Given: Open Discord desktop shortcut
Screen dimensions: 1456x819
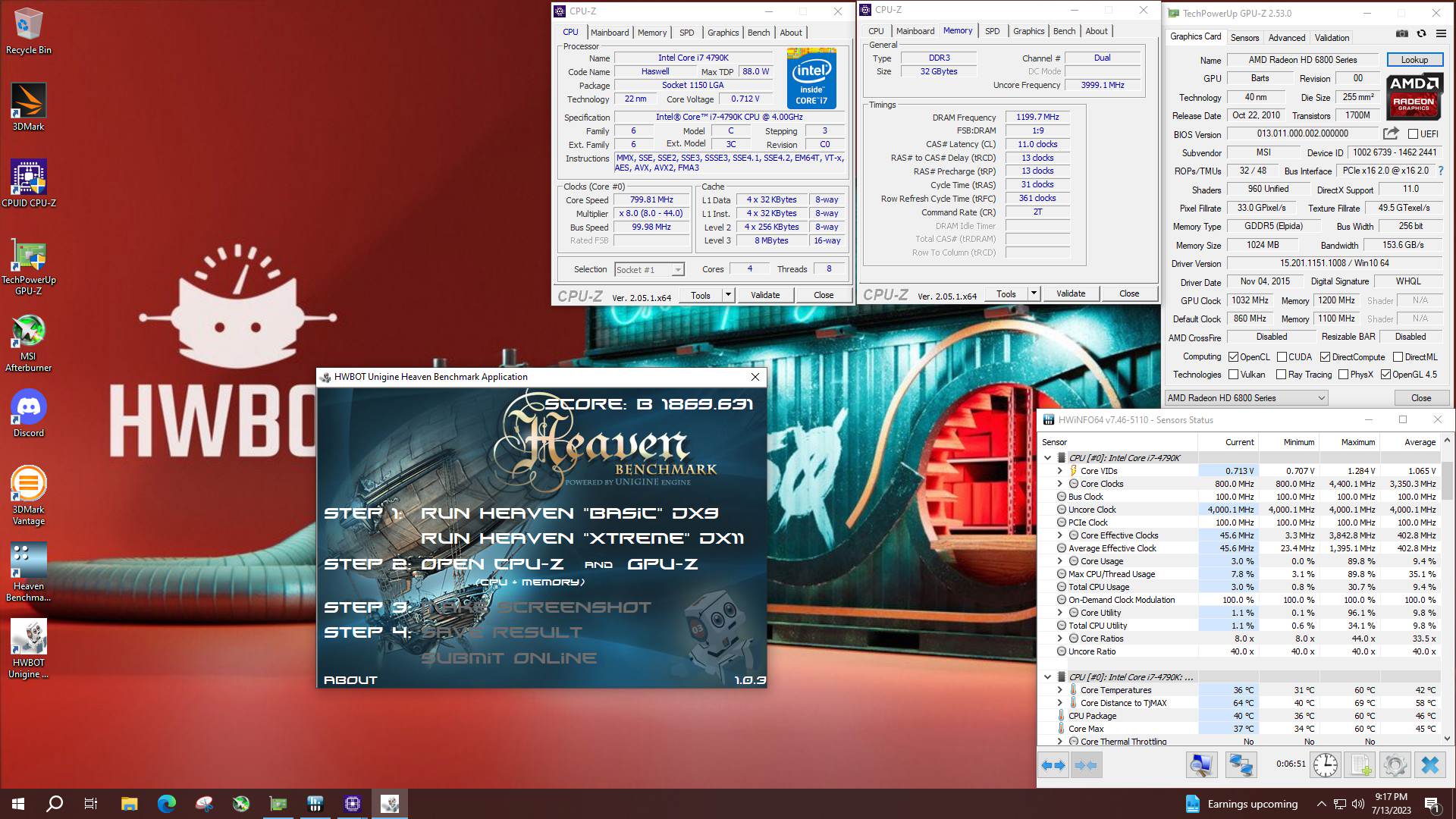Looking at the screenshot, I should tap(28, 414).
